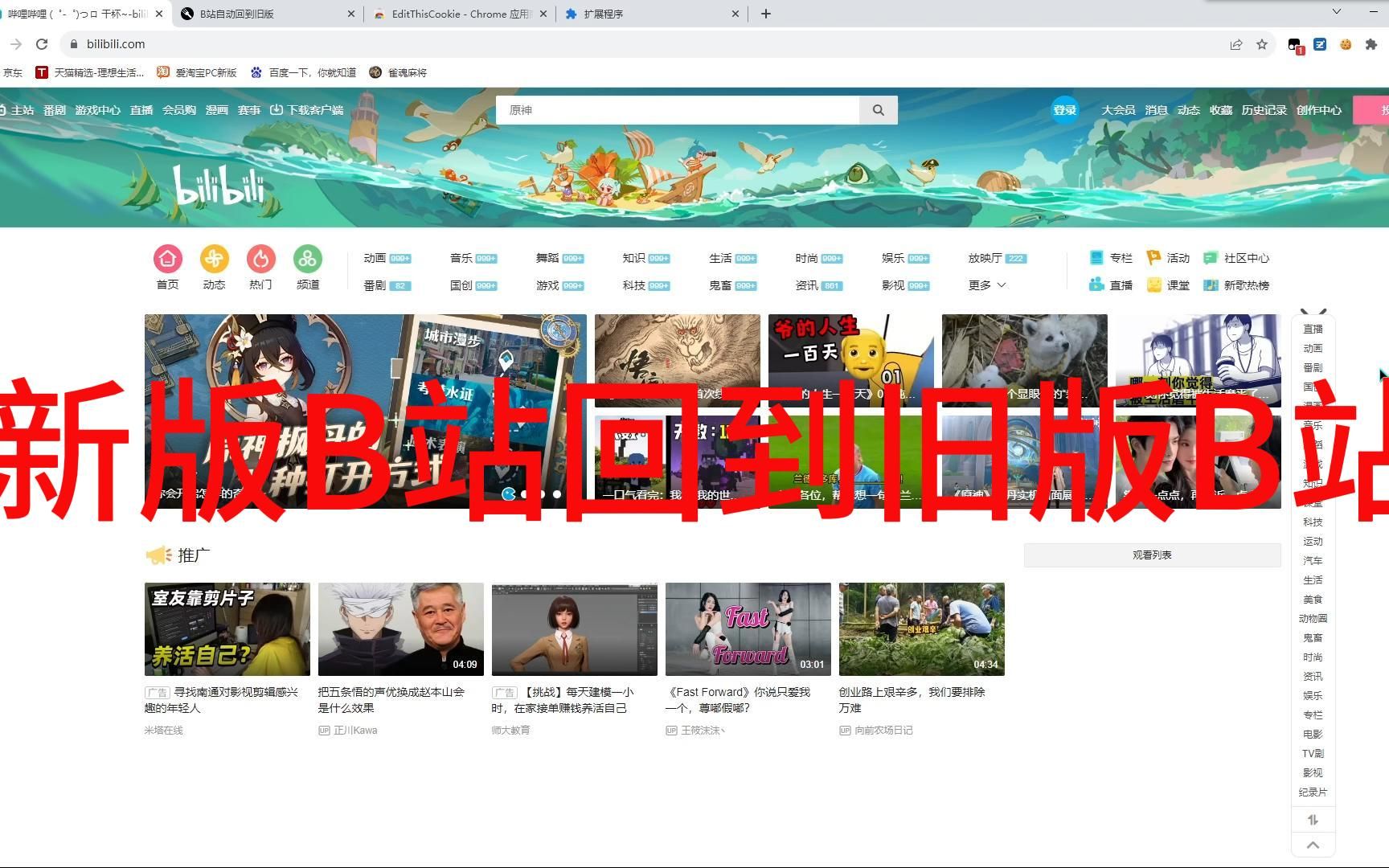Open a new browser tab

click(x=766, y=14)
